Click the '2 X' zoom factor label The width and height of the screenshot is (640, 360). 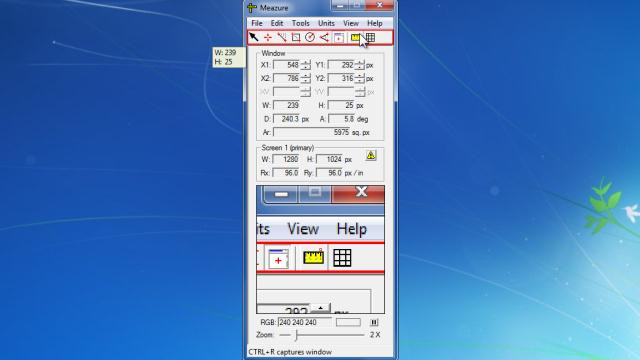tap(375, 335)
